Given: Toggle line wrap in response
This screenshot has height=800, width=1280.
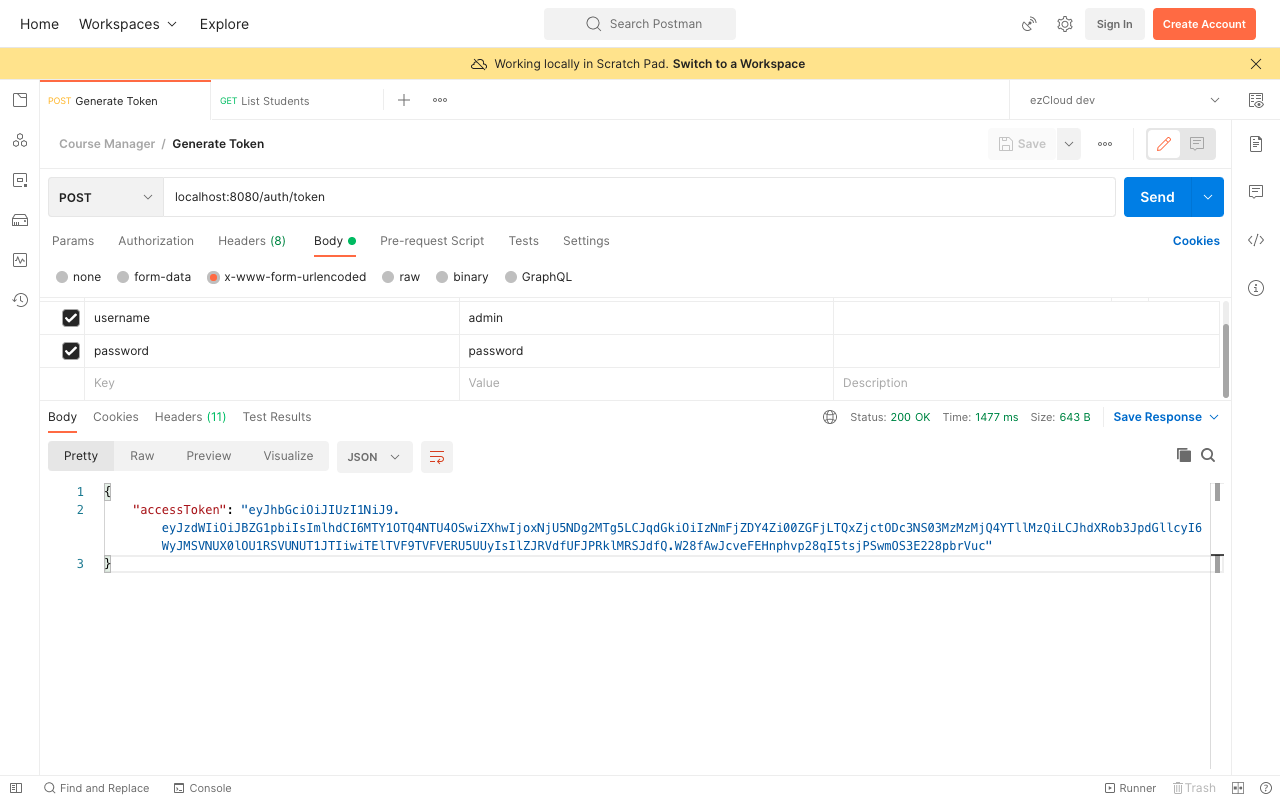Looking at the screenshot, I should (x=437, y=457).
